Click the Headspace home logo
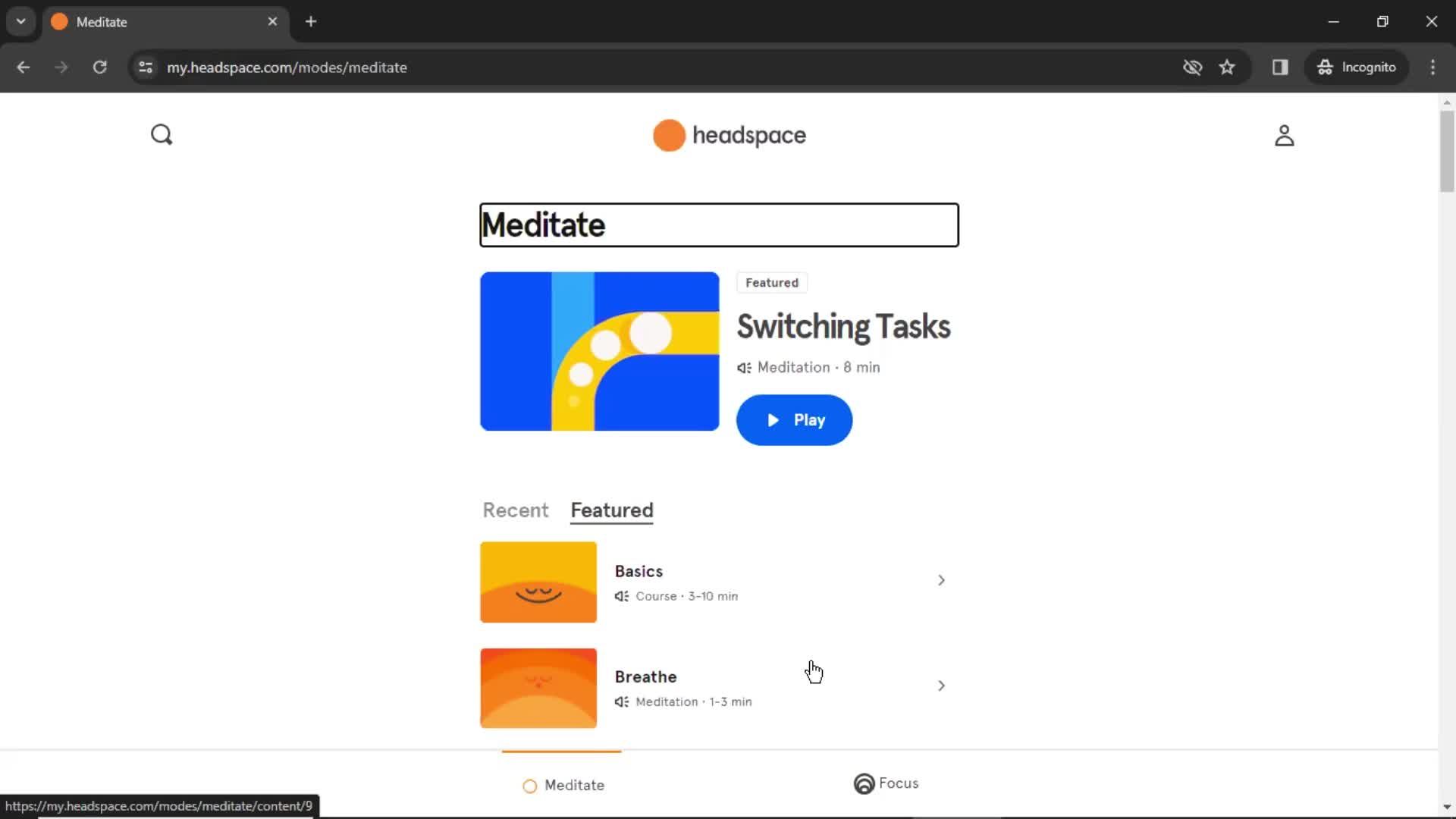1456x819 pixels. (728, 134)
